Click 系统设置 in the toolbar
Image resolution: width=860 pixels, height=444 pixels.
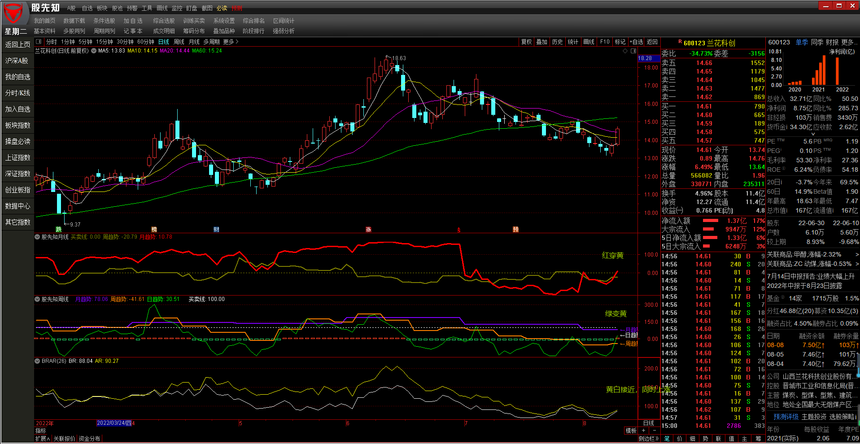coord(224,21)
